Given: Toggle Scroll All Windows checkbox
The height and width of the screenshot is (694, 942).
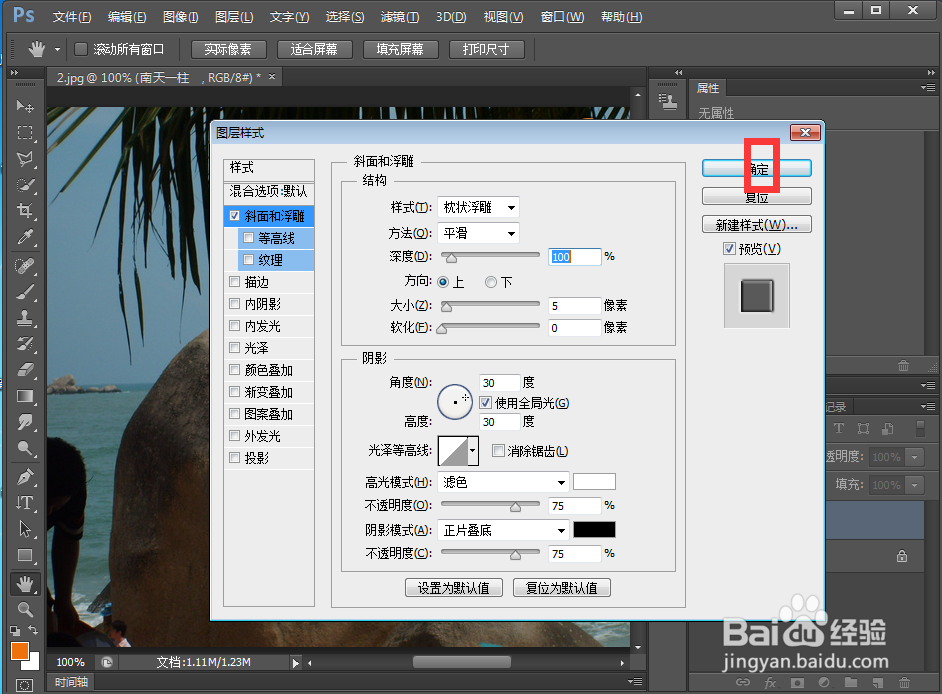Looking at the screenshot, I should pyautogui.click(x=81, y=49).
